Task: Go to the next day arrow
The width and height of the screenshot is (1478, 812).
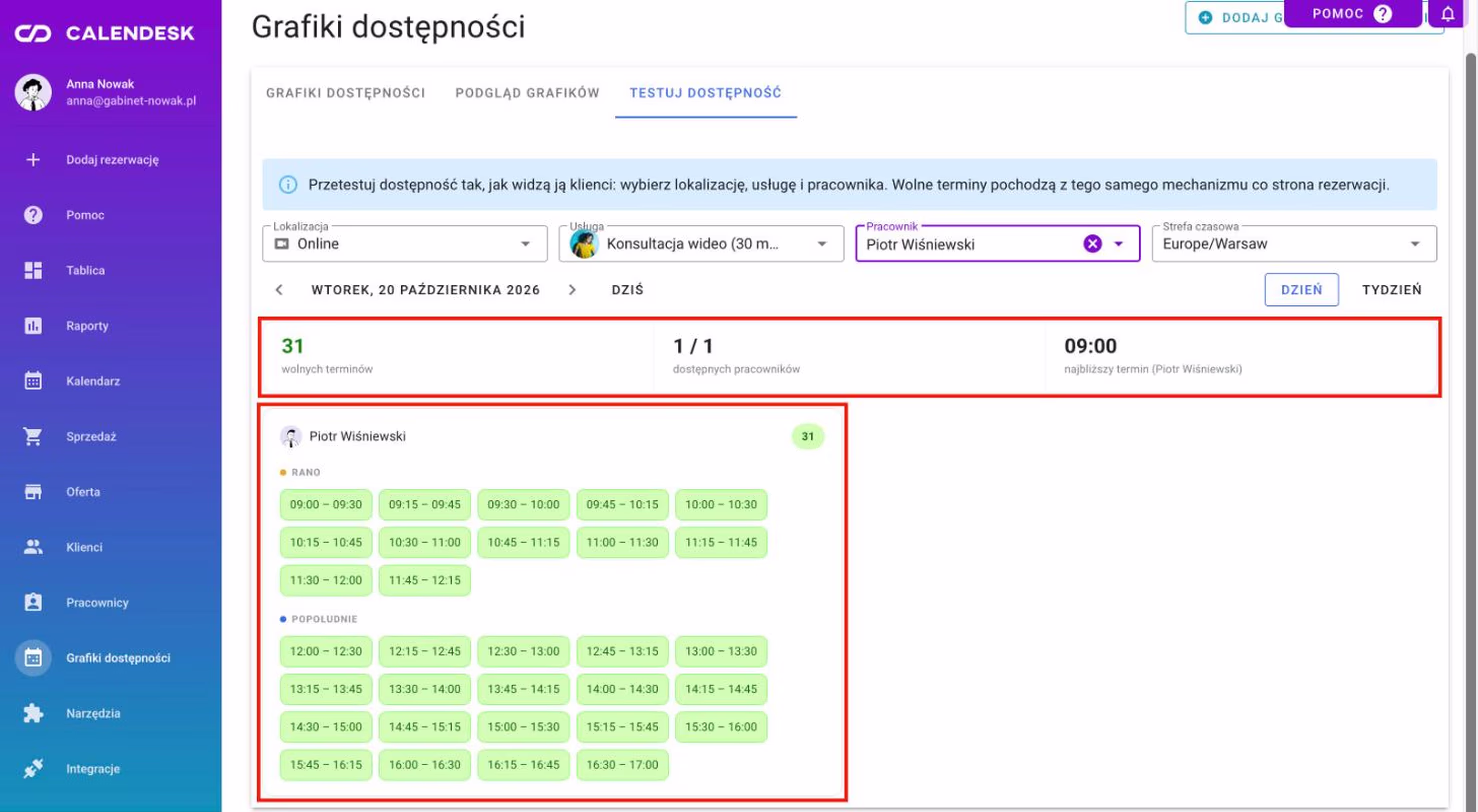Action: pos(572,290)
